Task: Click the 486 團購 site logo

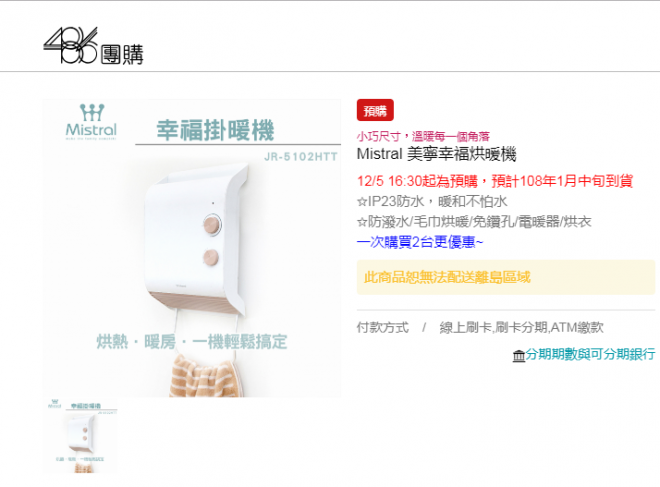Action: coord(93,46)
